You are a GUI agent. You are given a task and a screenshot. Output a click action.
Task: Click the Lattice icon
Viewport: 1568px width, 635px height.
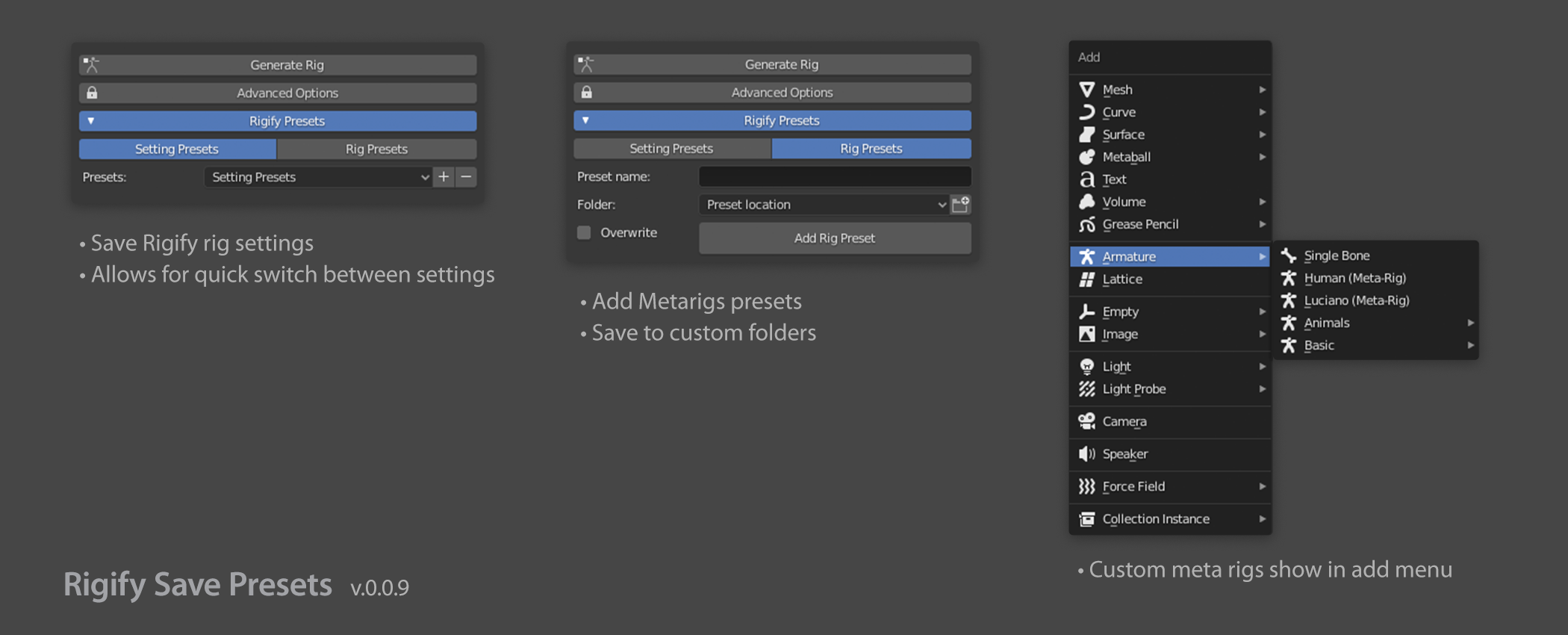[x=1087, y=279]
